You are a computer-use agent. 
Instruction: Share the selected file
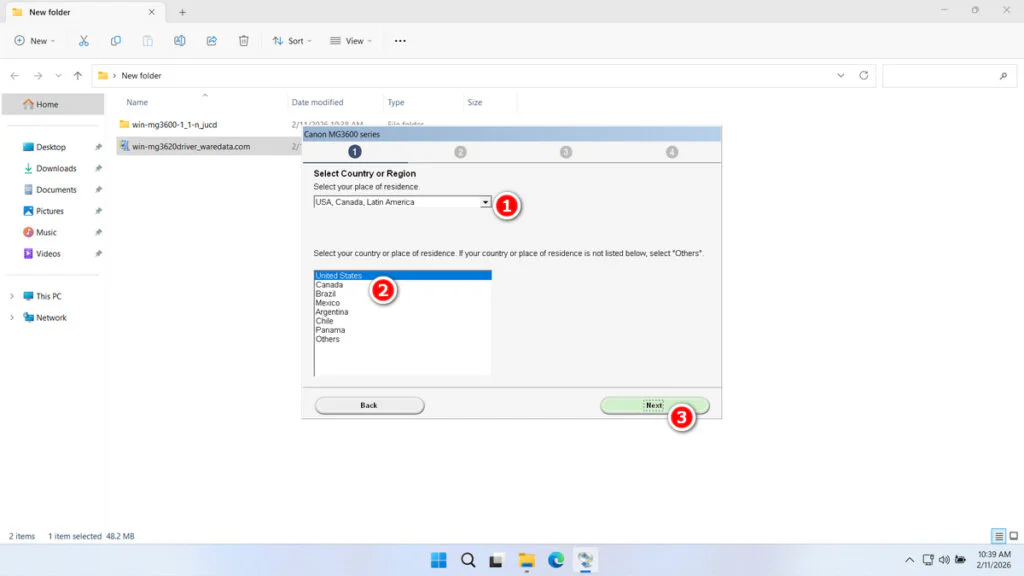pos(211,40)
